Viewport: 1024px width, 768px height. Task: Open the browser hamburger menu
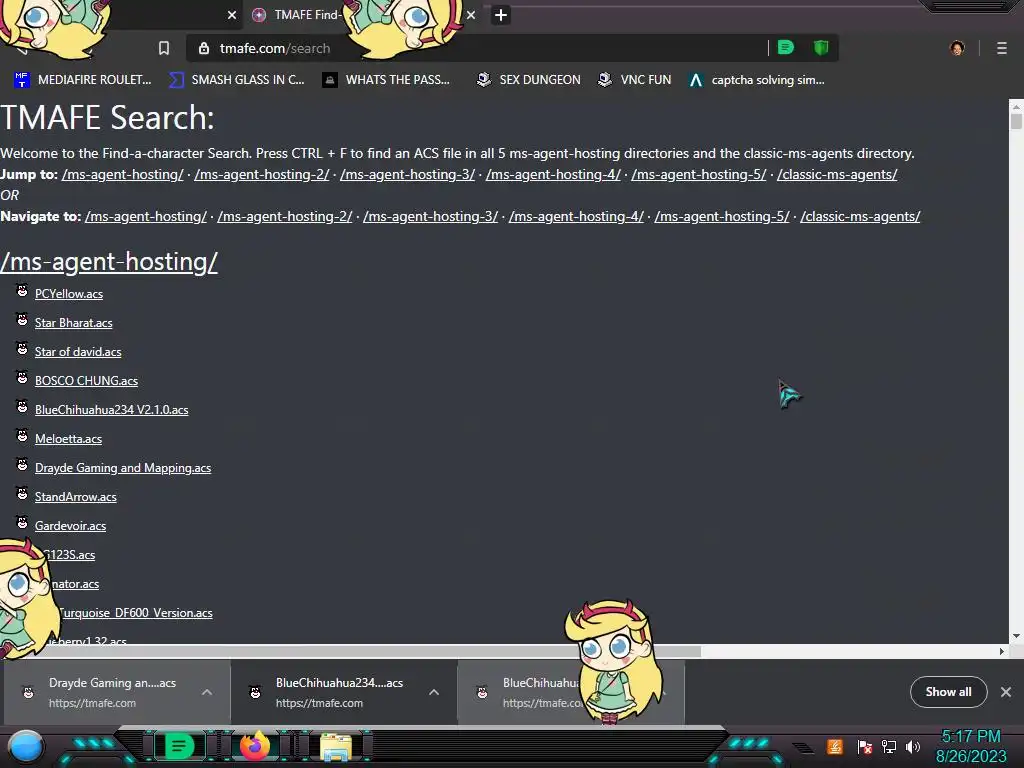(1002, 48)
